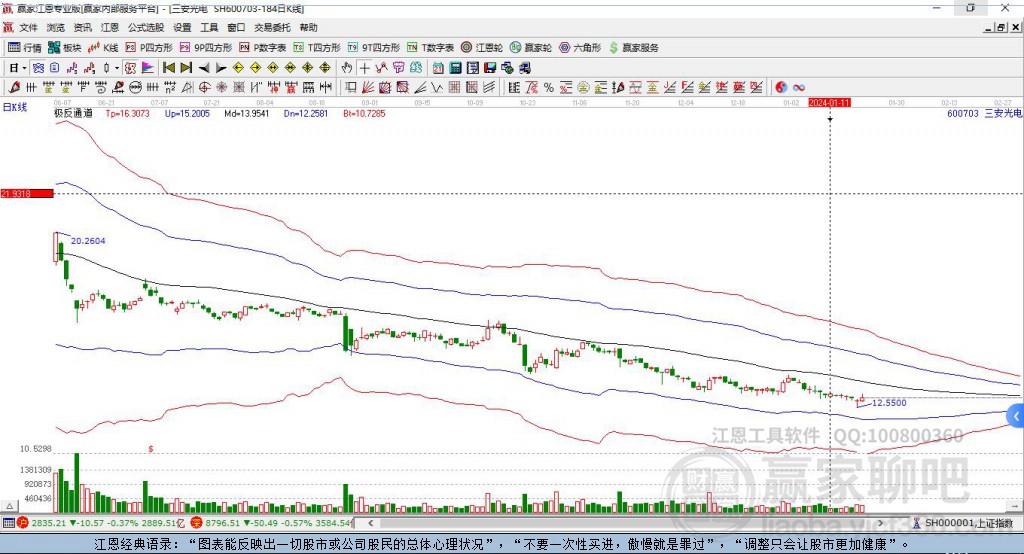Open the T数字表 tool
The width and height of the screenshot is (1024, 554).
(430, 48)
